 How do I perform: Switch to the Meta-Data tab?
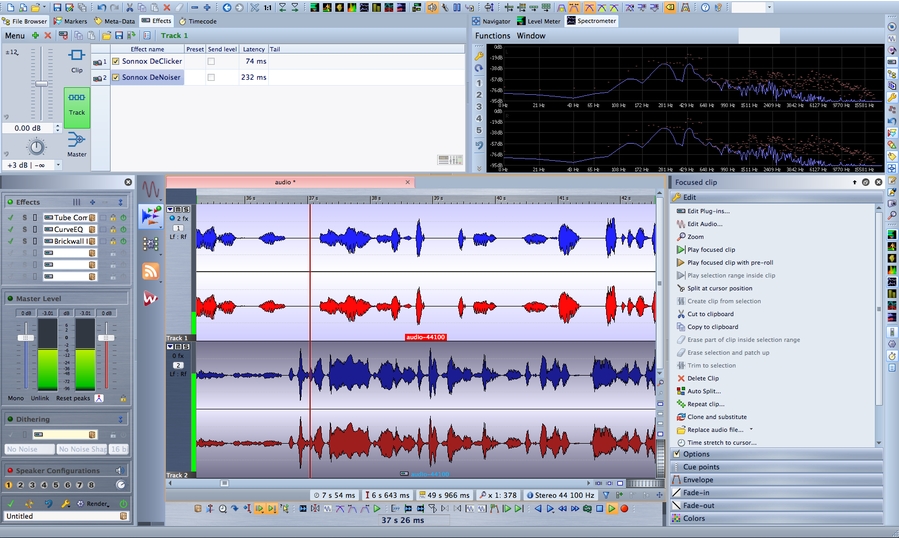click(115, 21)
